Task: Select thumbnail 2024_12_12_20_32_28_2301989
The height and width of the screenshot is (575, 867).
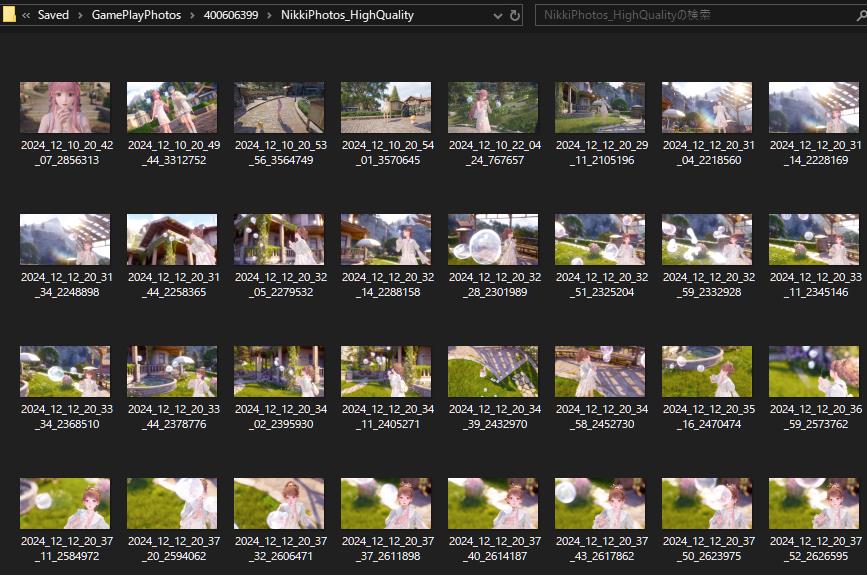Action: (493, 239)
